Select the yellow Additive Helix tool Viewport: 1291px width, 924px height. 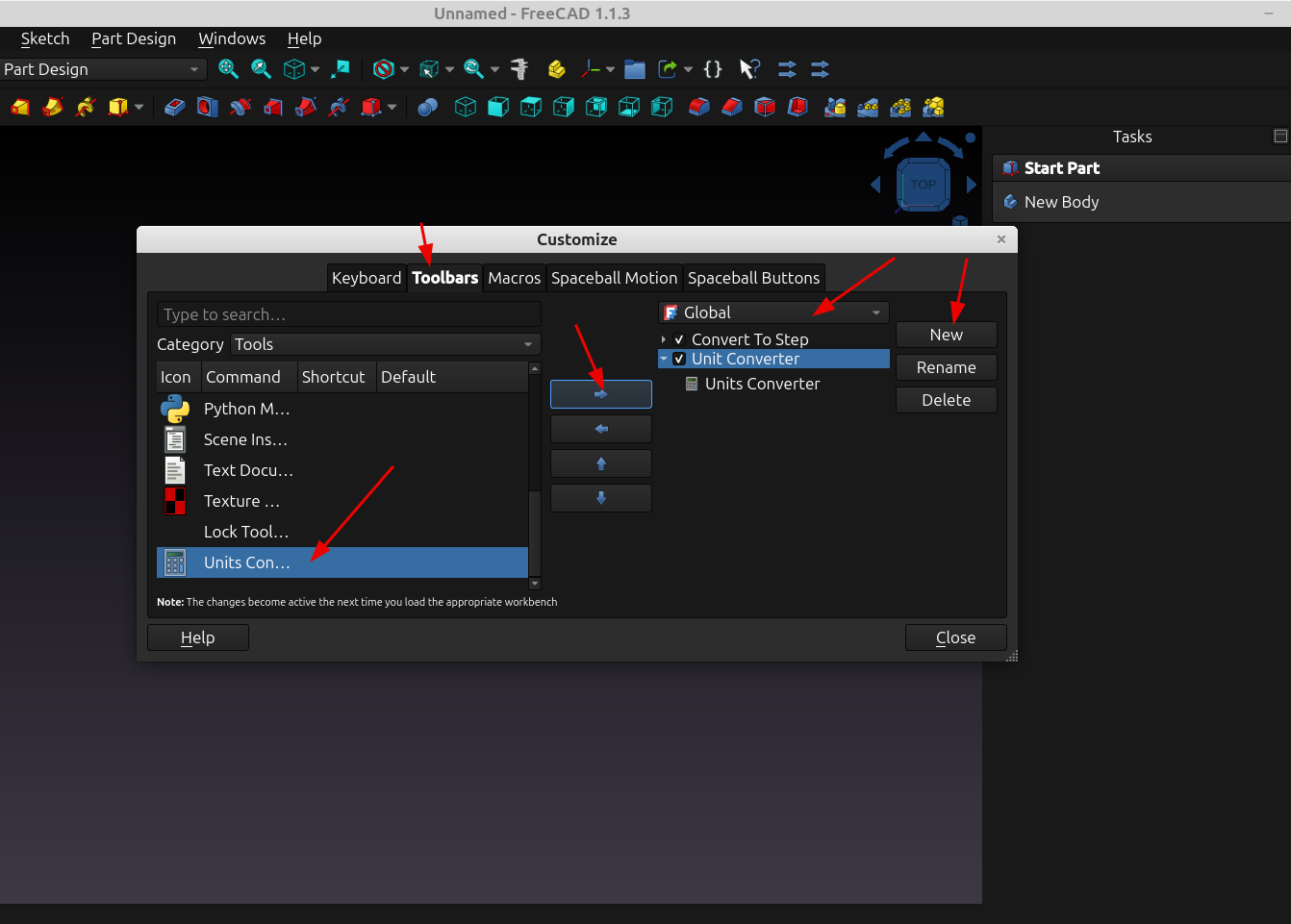[x=86, y=107]
